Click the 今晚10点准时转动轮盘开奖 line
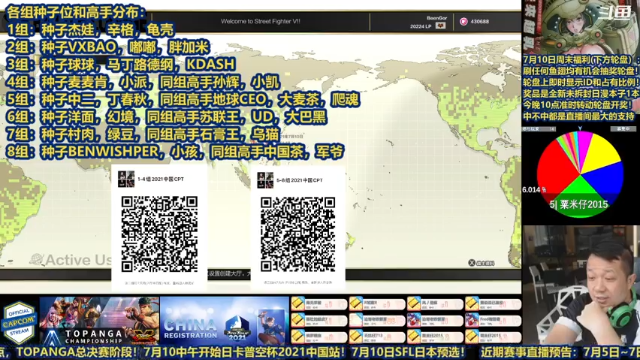Image resolution: width=640 pixels, height=360 pixels. [578, 105]
